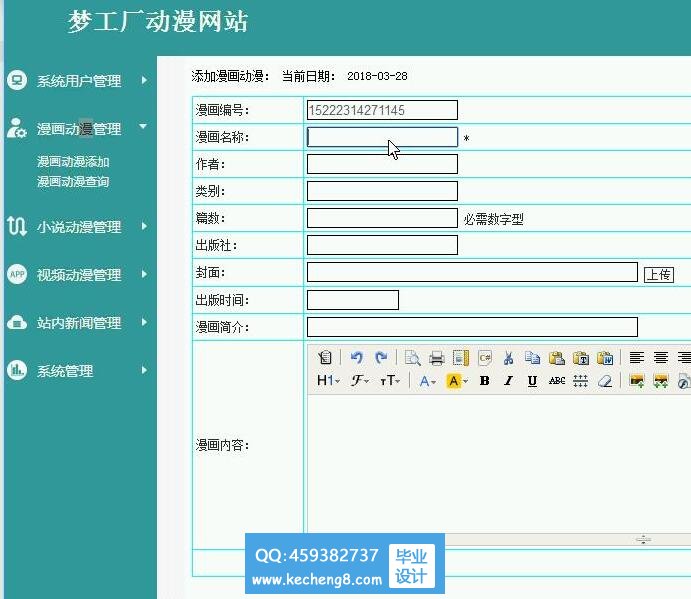Insert a template via the template icon
Viewport: 691px width, 599px height.
pos(461,357)
